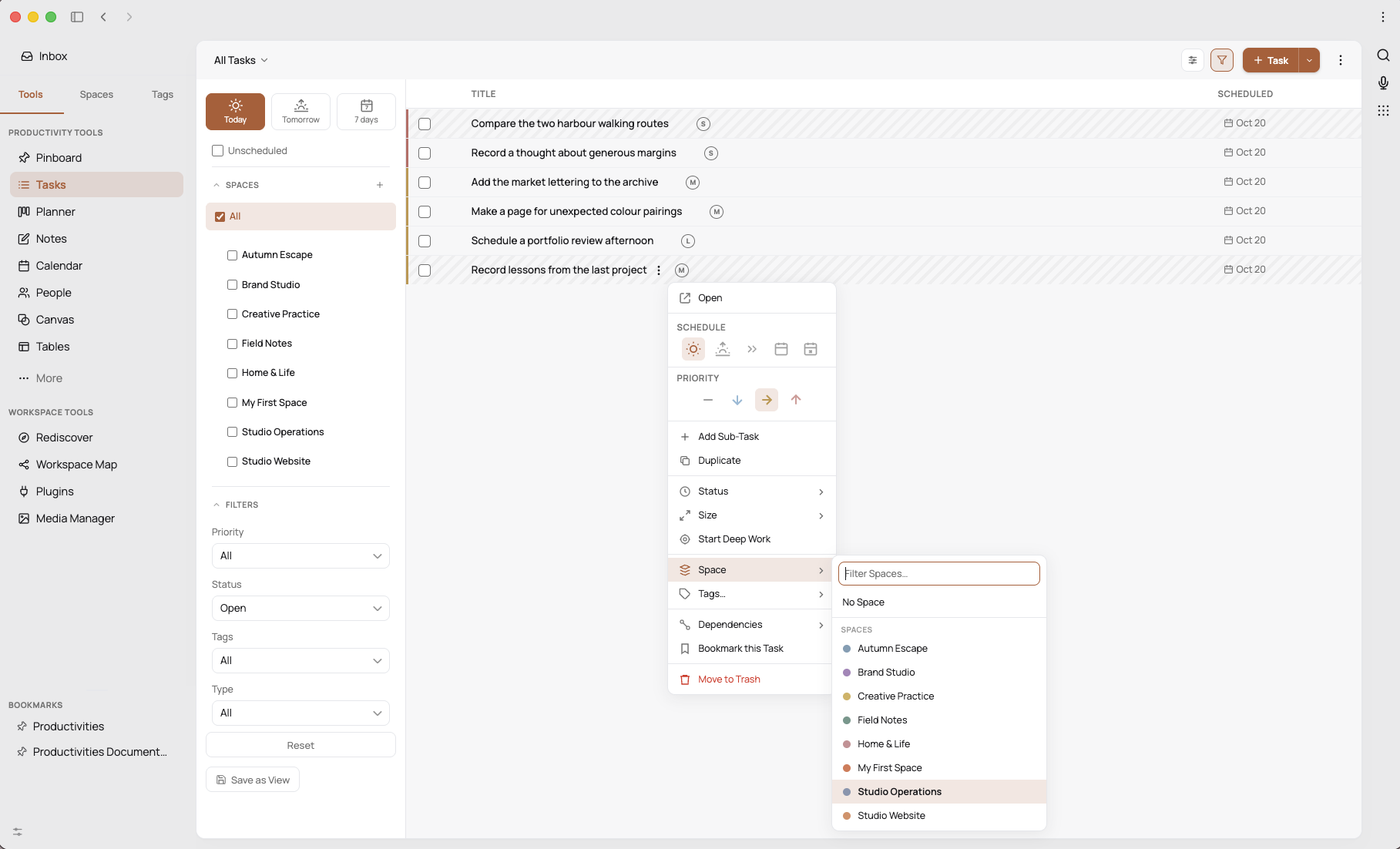Image resolution: width=1400 pixels, height=849 pixels.
Task: Focus the Filter Spaces input field
Action: [x=939, y=574]
